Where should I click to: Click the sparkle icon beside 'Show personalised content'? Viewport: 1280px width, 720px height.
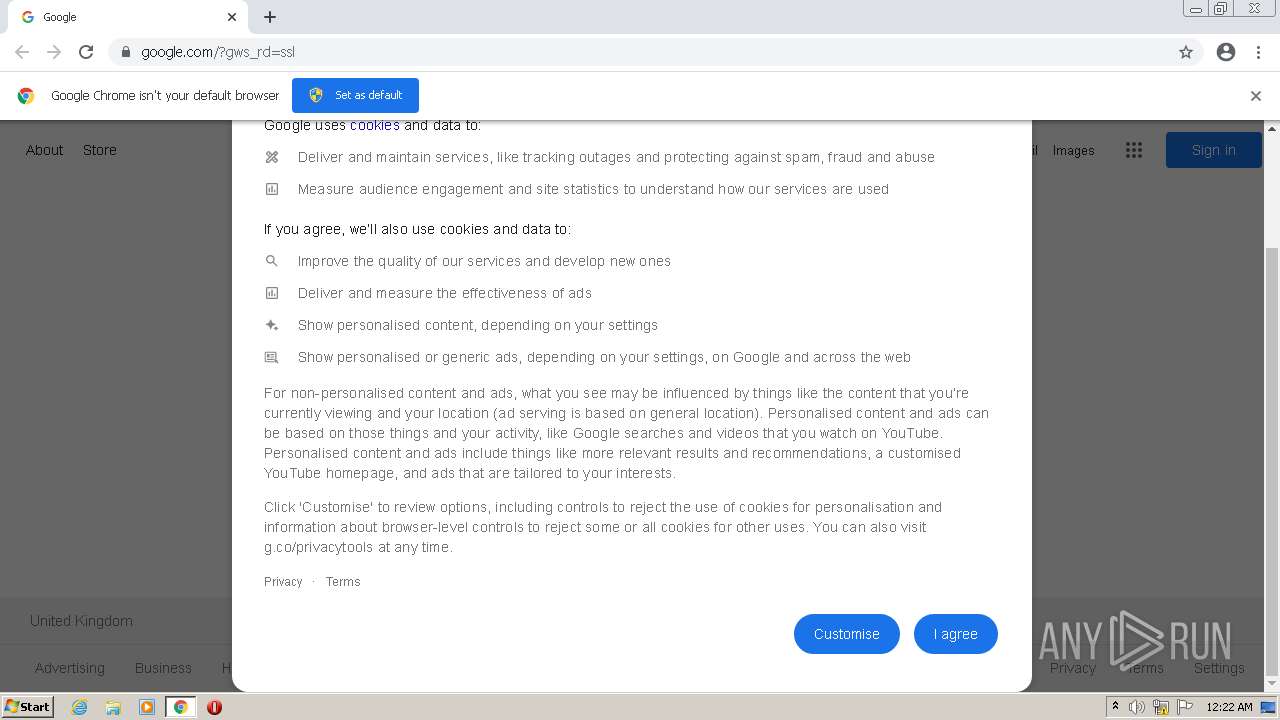tap(271, 325)
